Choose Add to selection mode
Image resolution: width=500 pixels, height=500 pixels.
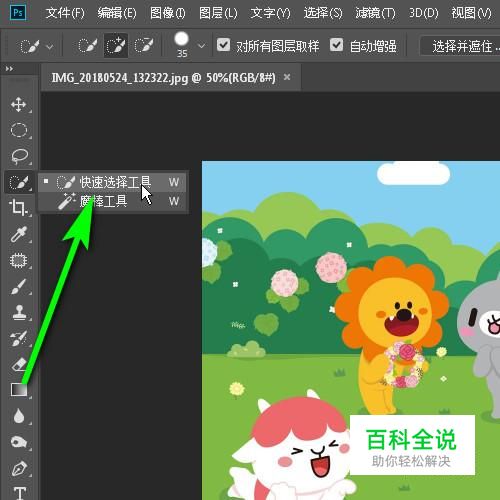[116, 46]
